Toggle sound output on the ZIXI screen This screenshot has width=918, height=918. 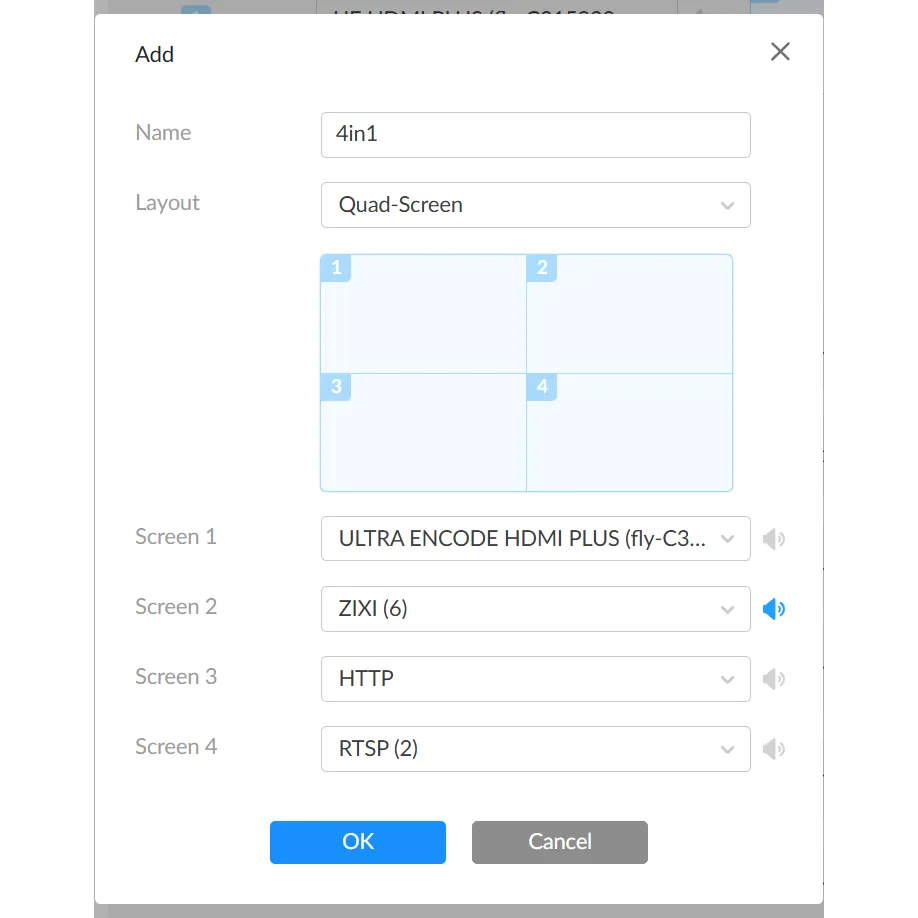(774, 608)
